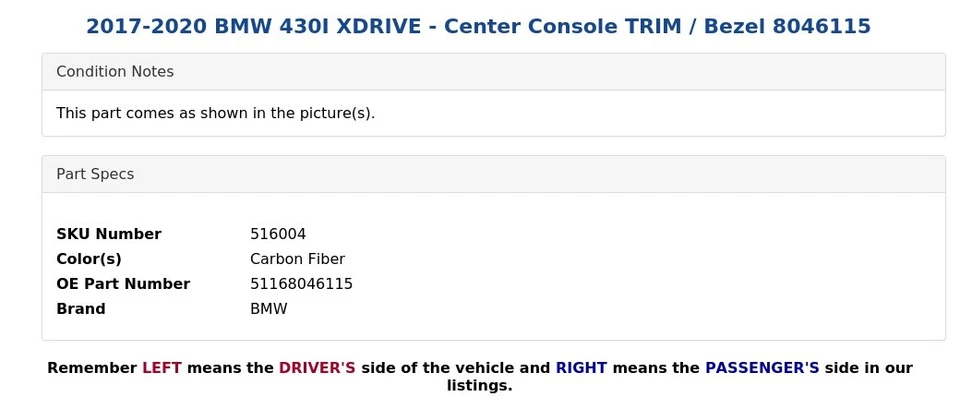This screenshot has width=960, height=409.
Task: Click the red LEFT word in reminder
Action: tap(162, 368)
